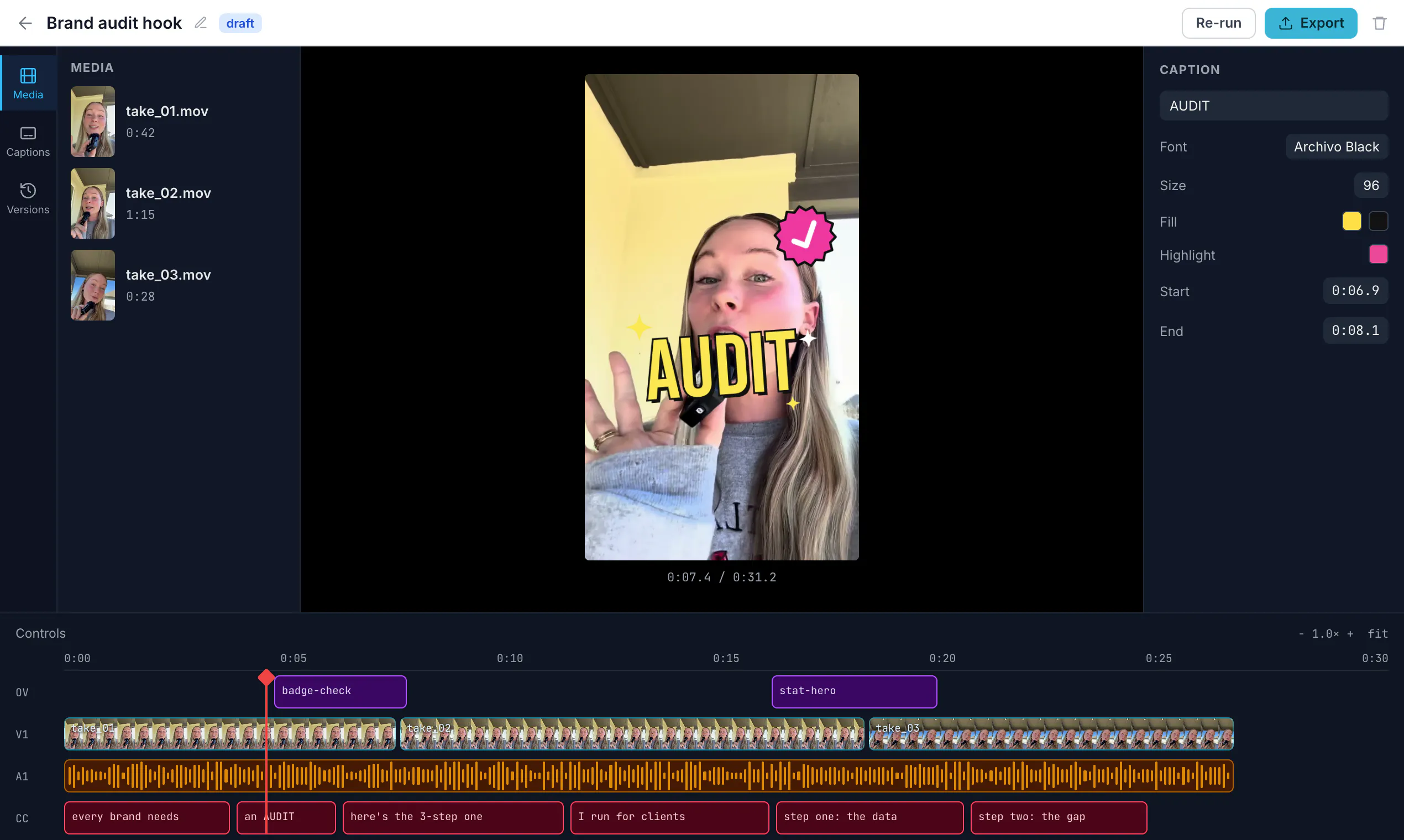1404x840 pixels.
Task: Click the Brand audit hook title
Action: (x=114, y=23)
